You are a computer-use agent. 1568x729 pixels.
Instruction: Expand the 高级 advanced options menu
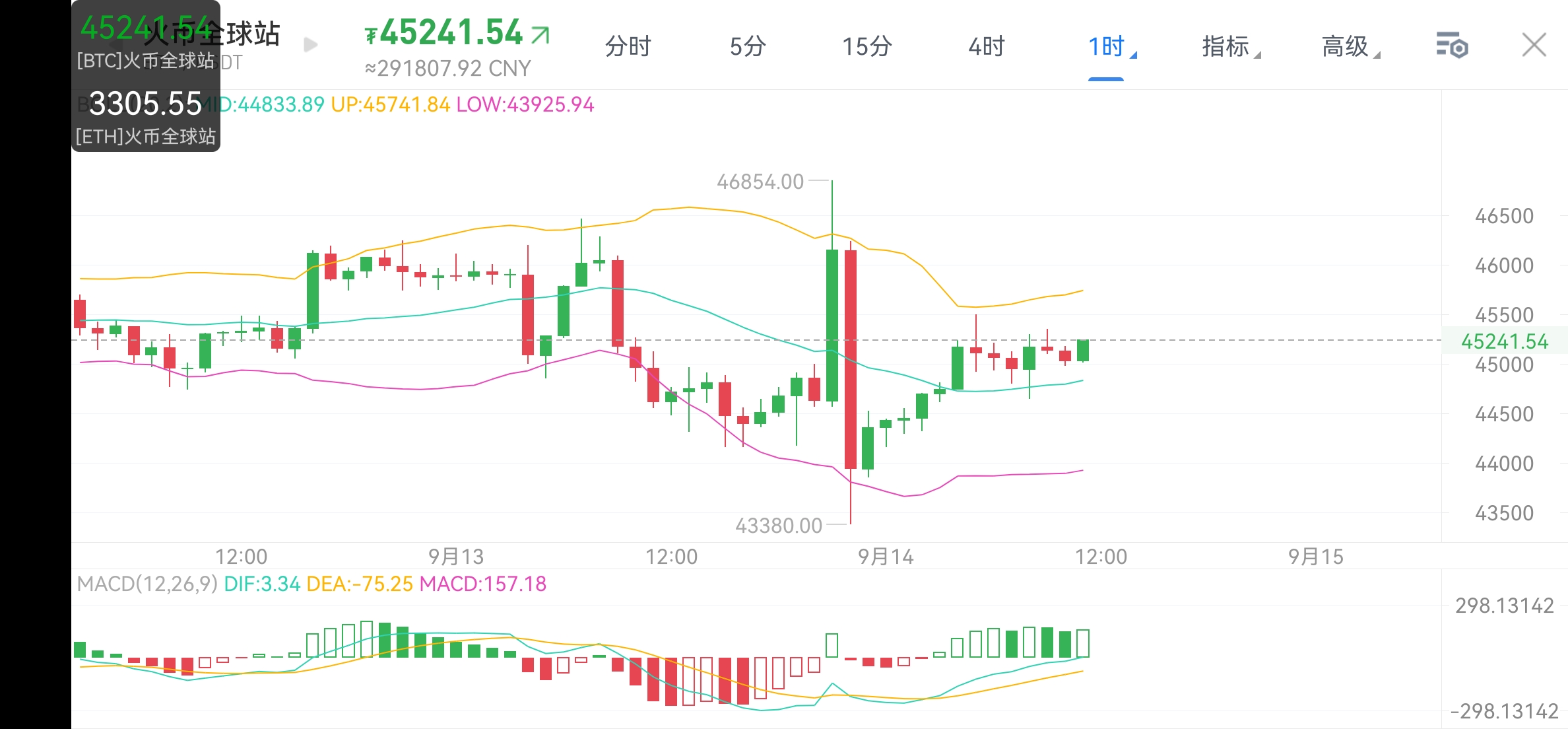tap(1348, 46)
